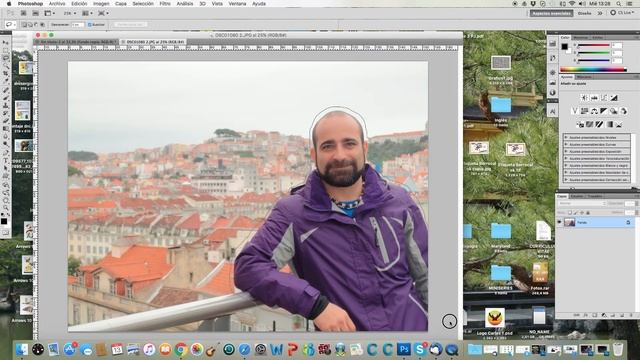Add a Black & White adjustment layer
The image size is (640, 360).
tap(604, 111)
